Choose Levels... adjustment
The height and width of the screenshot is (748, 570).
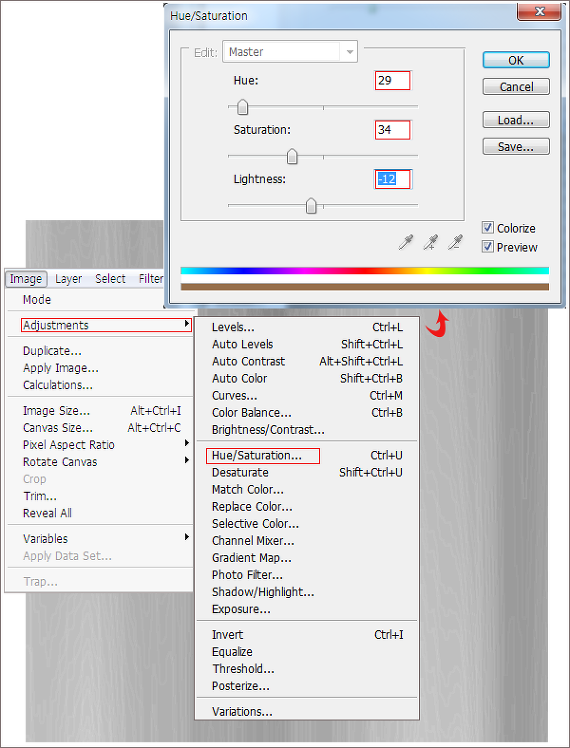click(307, 327)
